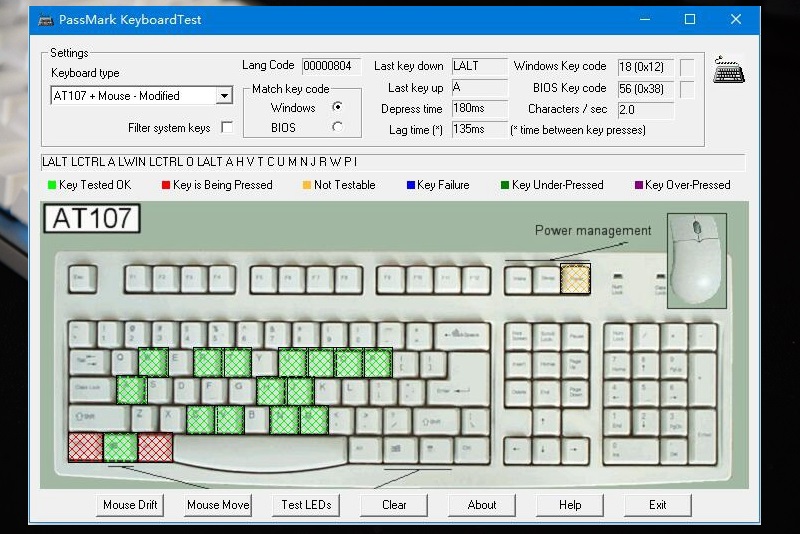The image size is (800, 534).
Task: Click the Not Testable legend text
Action: coord(344,185)
